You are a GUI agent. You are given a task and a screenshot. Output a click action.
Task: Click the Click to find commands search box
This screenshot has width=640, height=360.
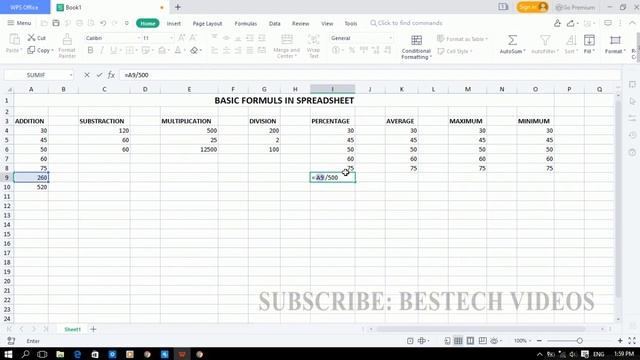[406, 23]
